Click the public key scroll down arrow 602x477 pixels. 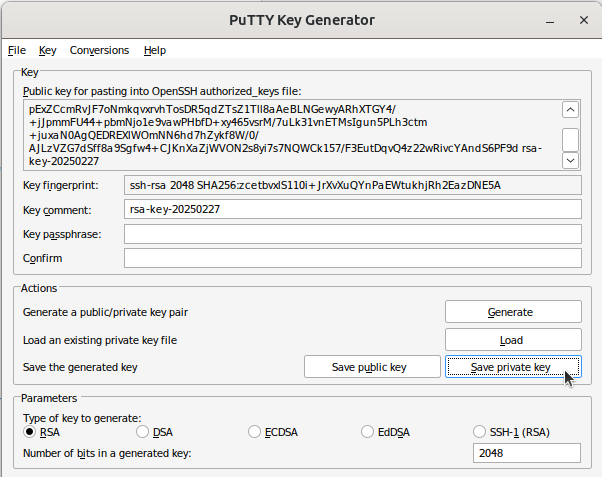pos(571,160)
